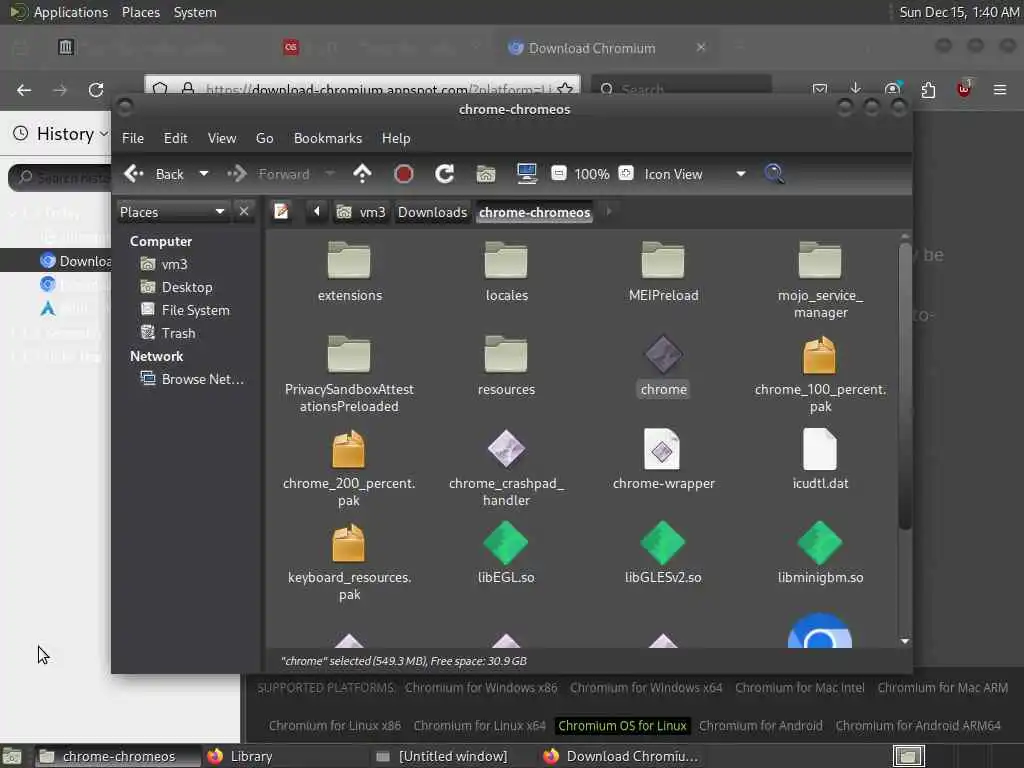The height and width of the screenshot is (768, 1024).
Task: Click the file list vertical scrollbar
Action: (904, 385)
